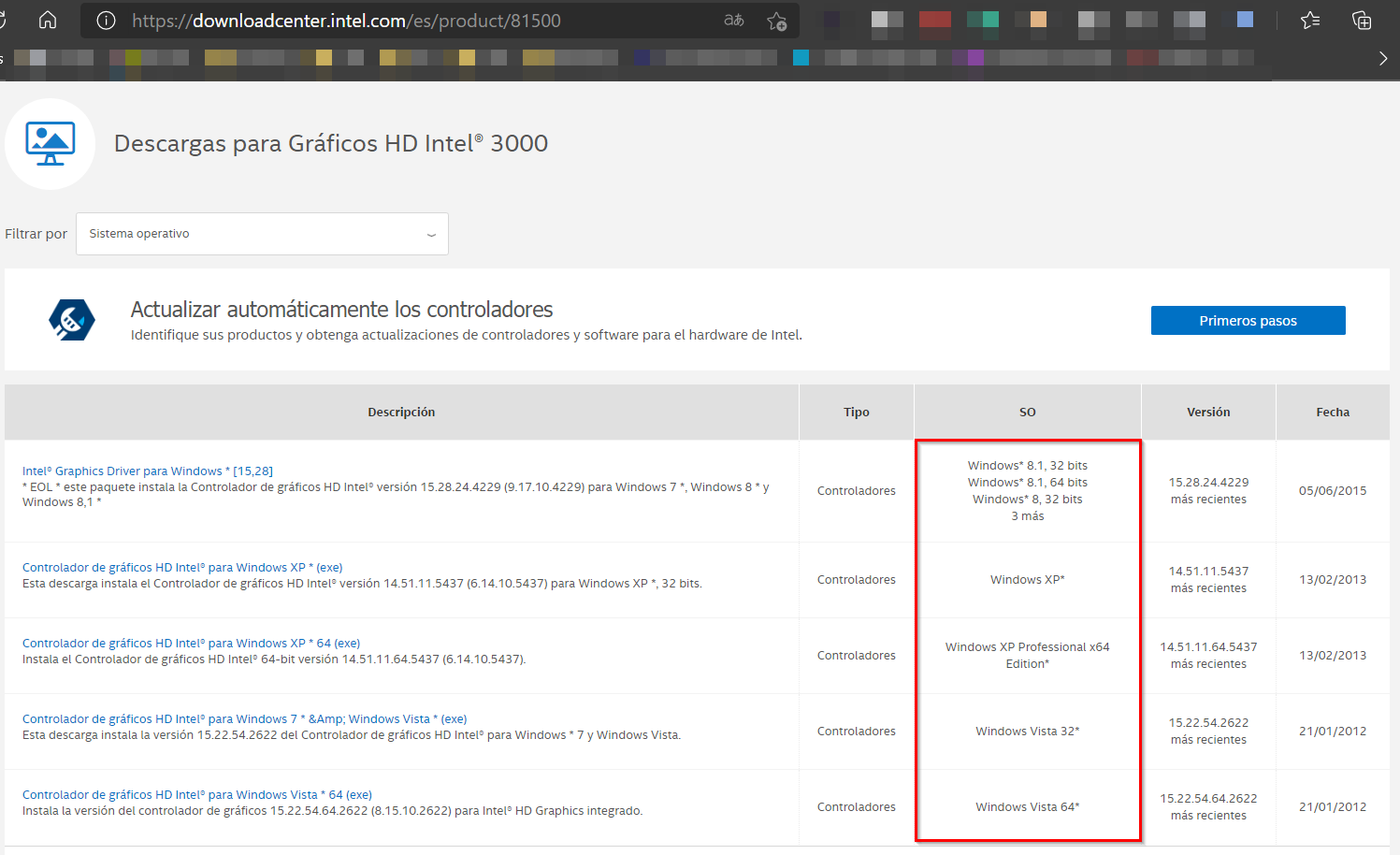Click '3 más' in the SO column
Viewport: 1400px width, 855px height.
pyautogui.click(x=1027, y=516)
